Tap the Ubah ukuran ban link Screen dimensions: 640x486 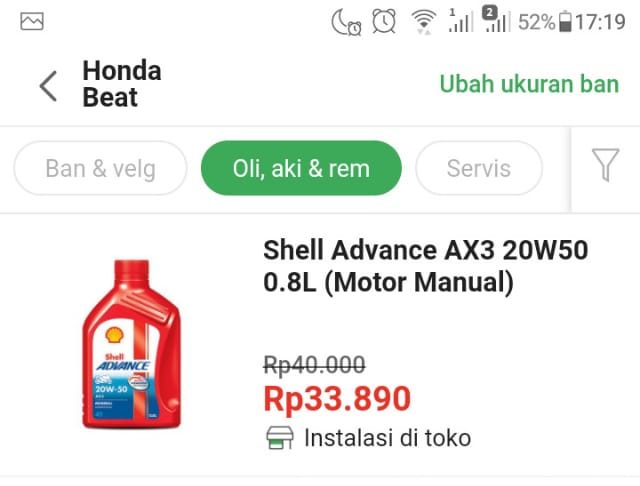tap(529, 84)
